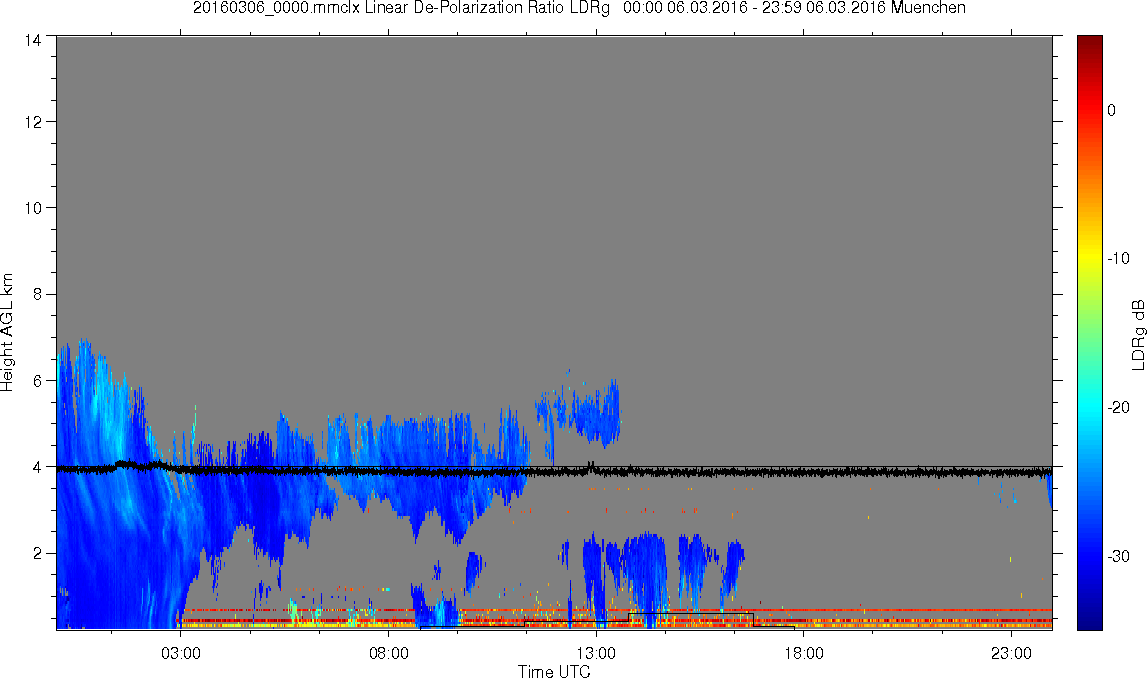Image resolution: width=1147 pixels, height=678 pixels.
Task: Click the 'Time UTC' axis title
Action: [554, 671]
